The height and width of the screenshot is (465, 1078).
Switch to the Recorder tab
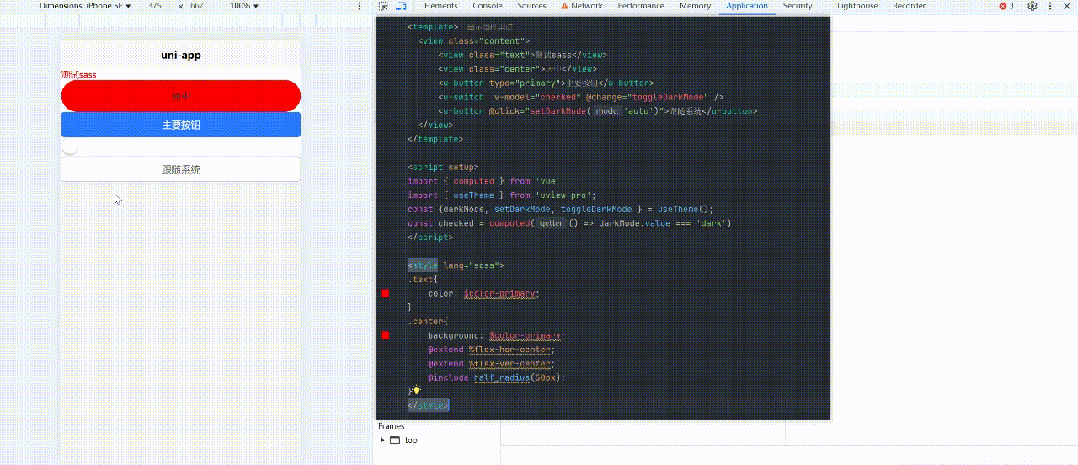[909, 6]
